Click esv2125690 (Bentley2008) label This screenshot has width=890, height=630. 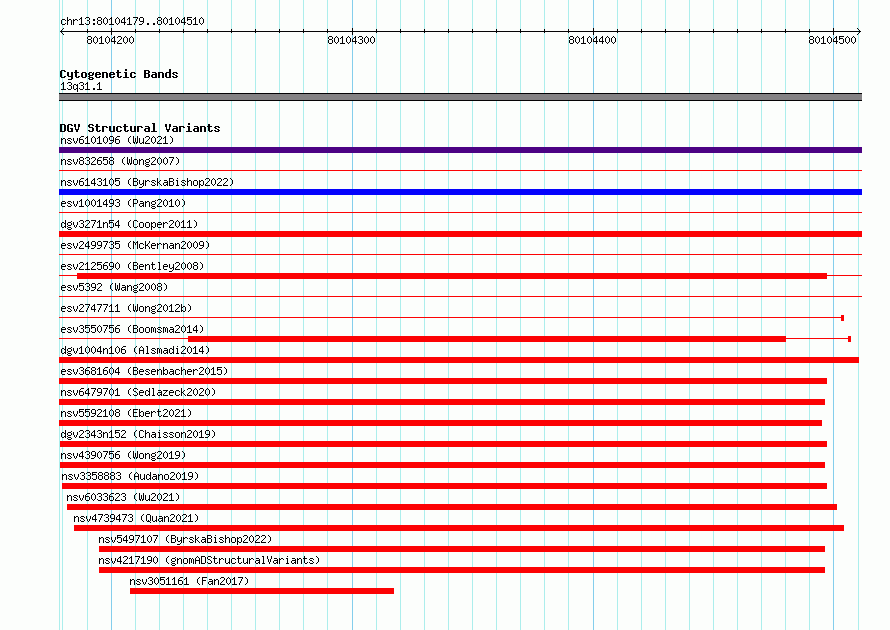[132, 266]
